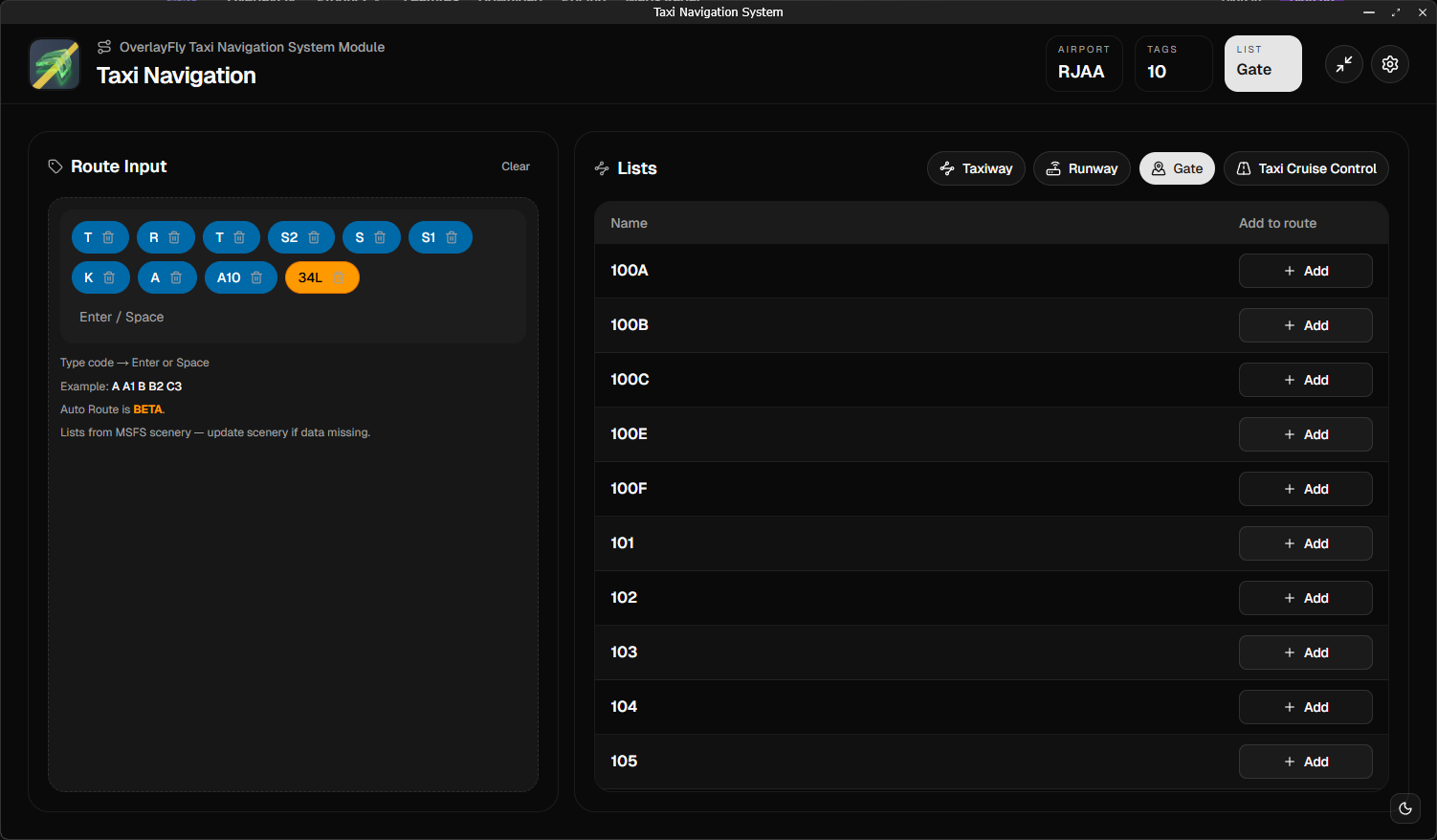Add gate 100B to route
The height and width of the screenshot is (840, 1437).
[1306, 325]
